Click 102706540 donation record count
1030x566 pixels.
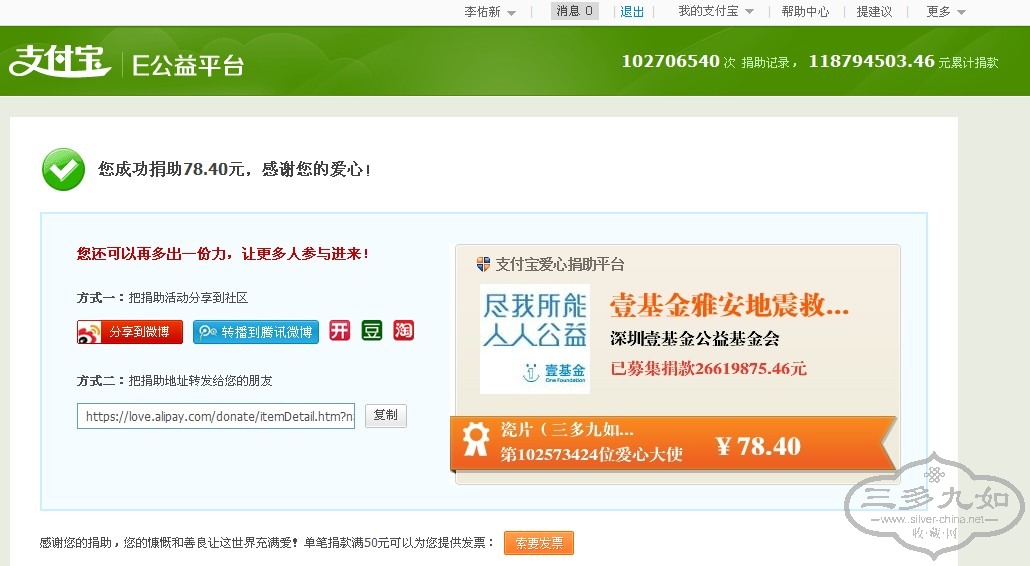coord(671,61)
